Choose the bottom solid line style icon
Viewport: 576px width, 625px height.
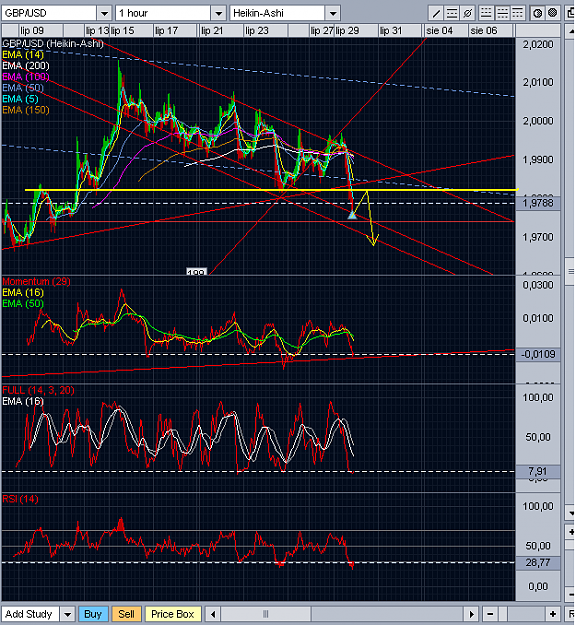coord(486,13)
